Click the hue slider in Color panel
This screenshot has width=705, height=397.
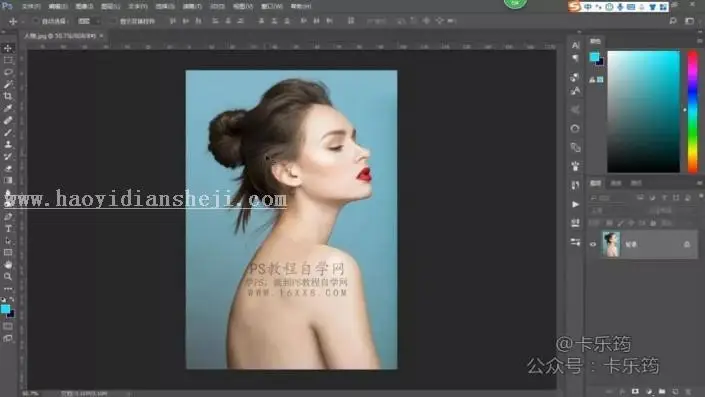[692, 112]
